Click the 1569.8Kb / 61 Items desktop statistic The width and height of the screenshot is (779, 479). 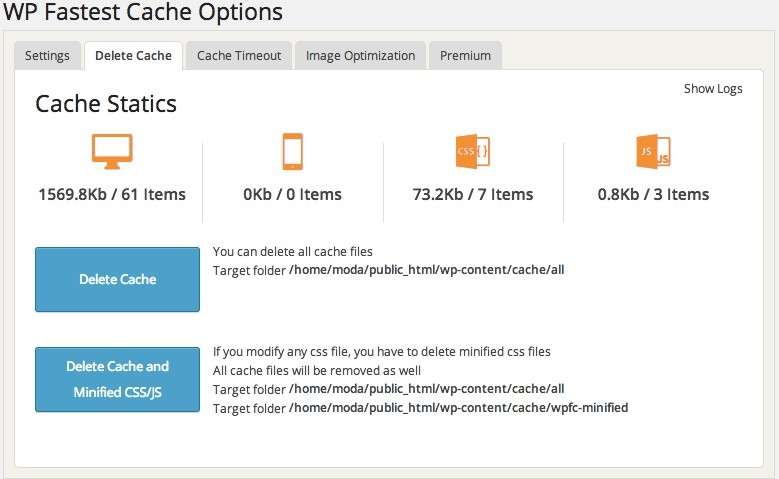click(112, 194)
